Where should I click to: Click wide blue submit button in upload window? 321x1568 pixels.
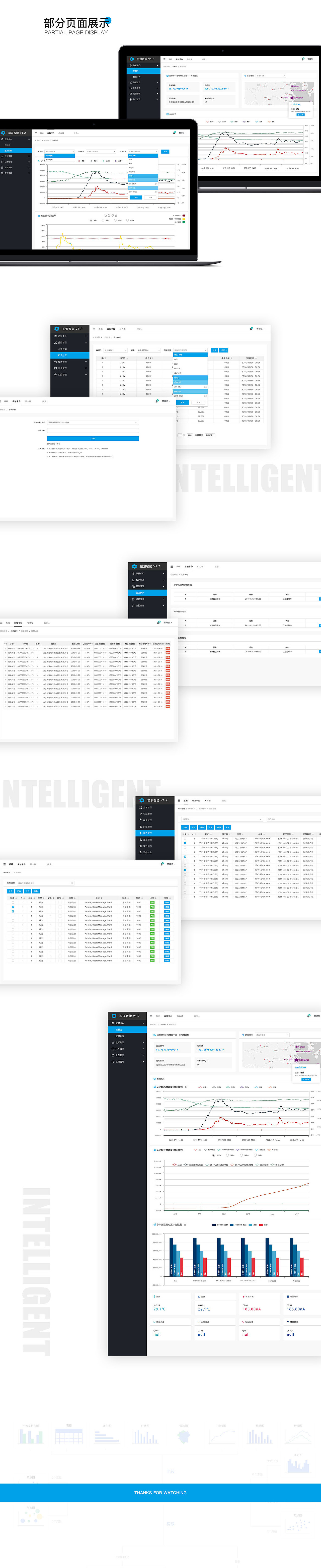coord(93,438)
